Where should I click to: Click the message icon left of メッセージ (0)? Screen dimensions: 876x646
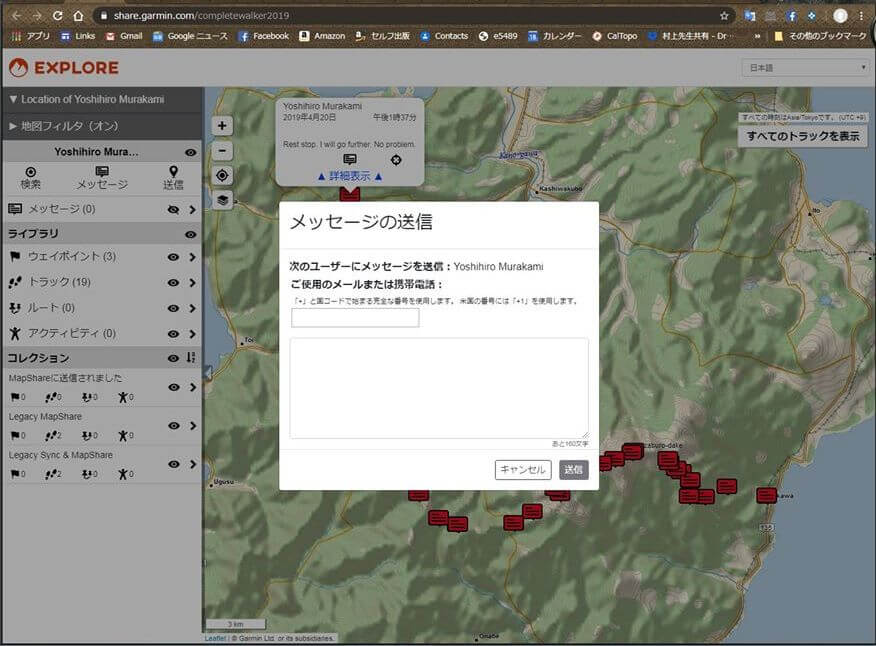[15, 209]
